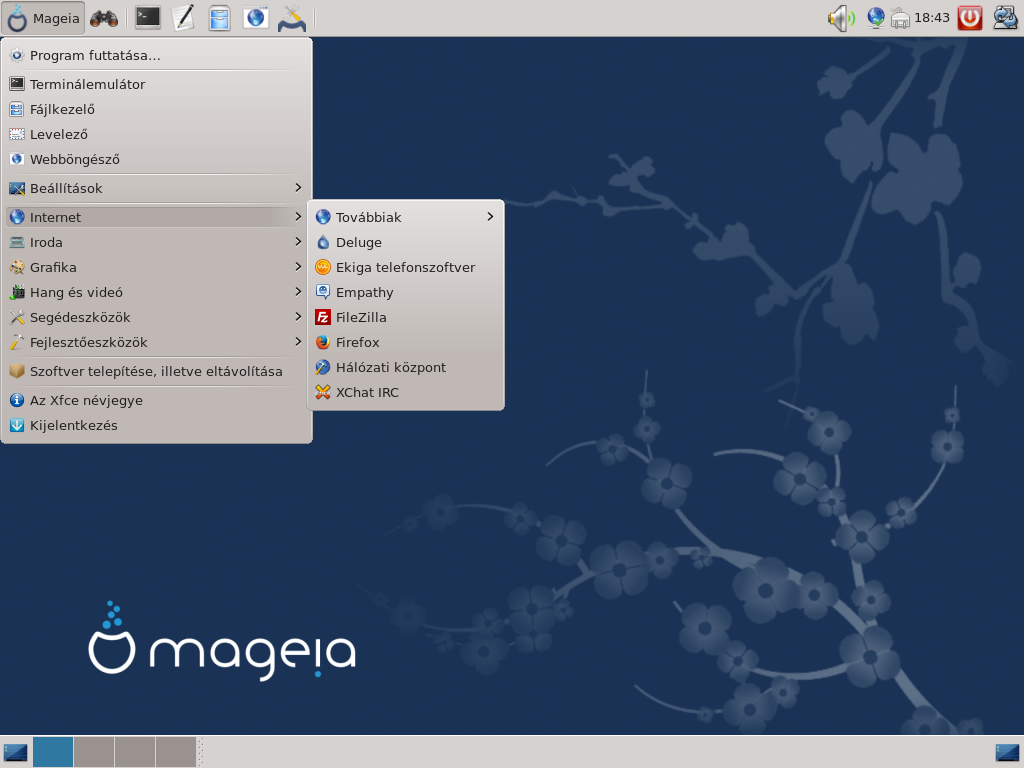This screenshot has height=768, width=1024.
Task: Switch to the fourth workspace
Action: [x=176, y=752]
